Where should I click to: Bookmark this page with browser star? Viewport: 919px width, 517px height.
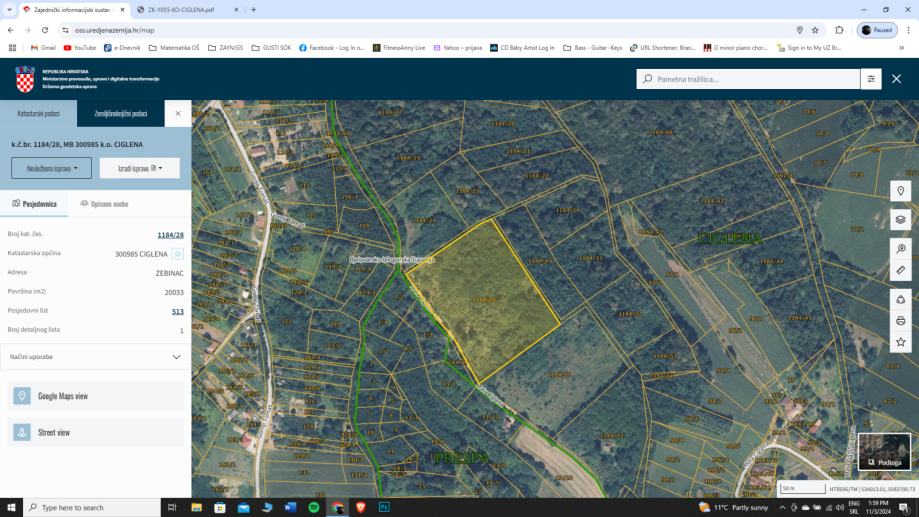click(815, 30)
